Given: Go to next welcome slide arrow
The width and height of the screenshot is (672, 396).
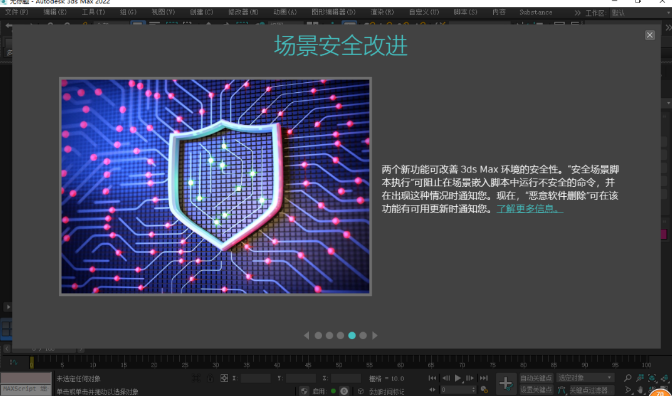Looking at the screenshot, I should tap(375, 335).
